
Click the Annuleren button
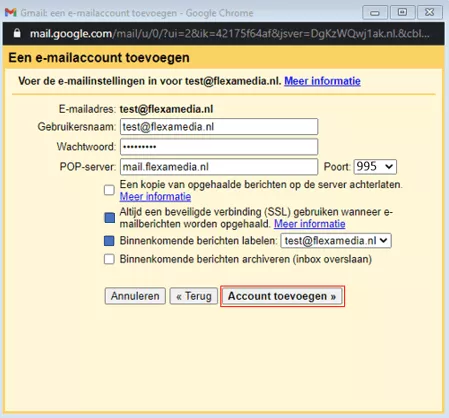tap(135, 296)
